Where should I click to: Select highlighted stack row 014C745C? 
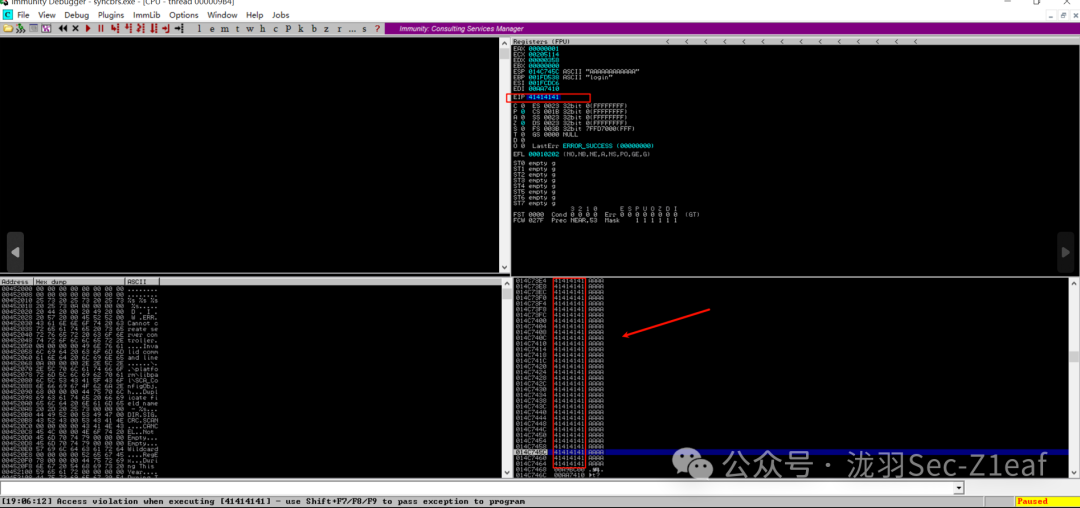tap(791, 452)
